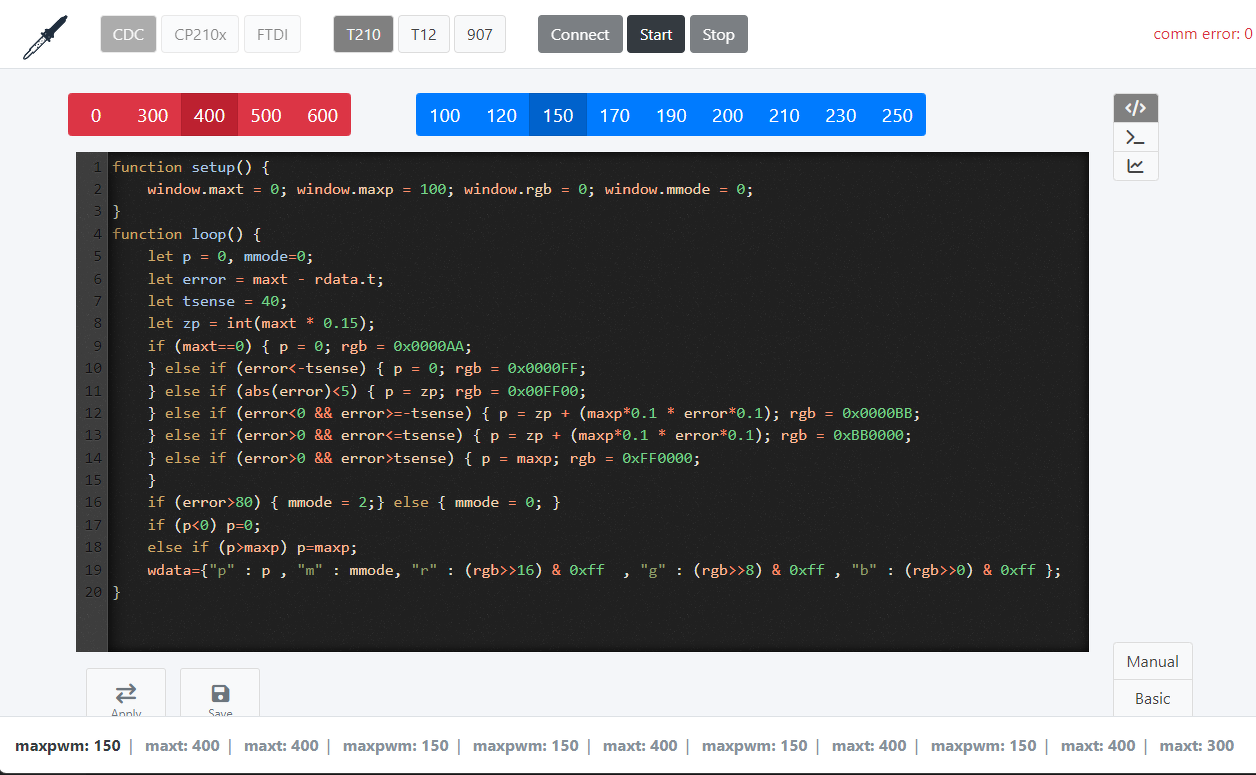Screen dimensions: 1256x775
Task: Click the Save floppy disk icon
Action: (220, 693)
